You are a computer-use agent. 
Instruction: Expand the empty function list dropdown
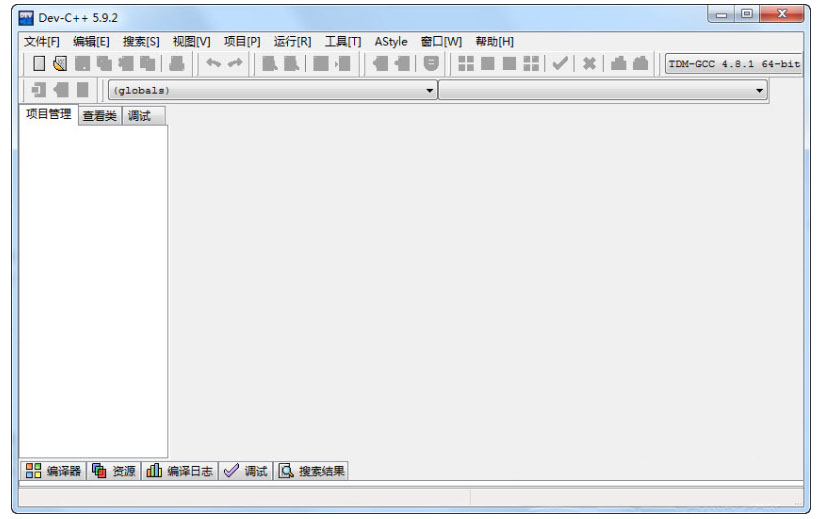click(x=603, y=91)
